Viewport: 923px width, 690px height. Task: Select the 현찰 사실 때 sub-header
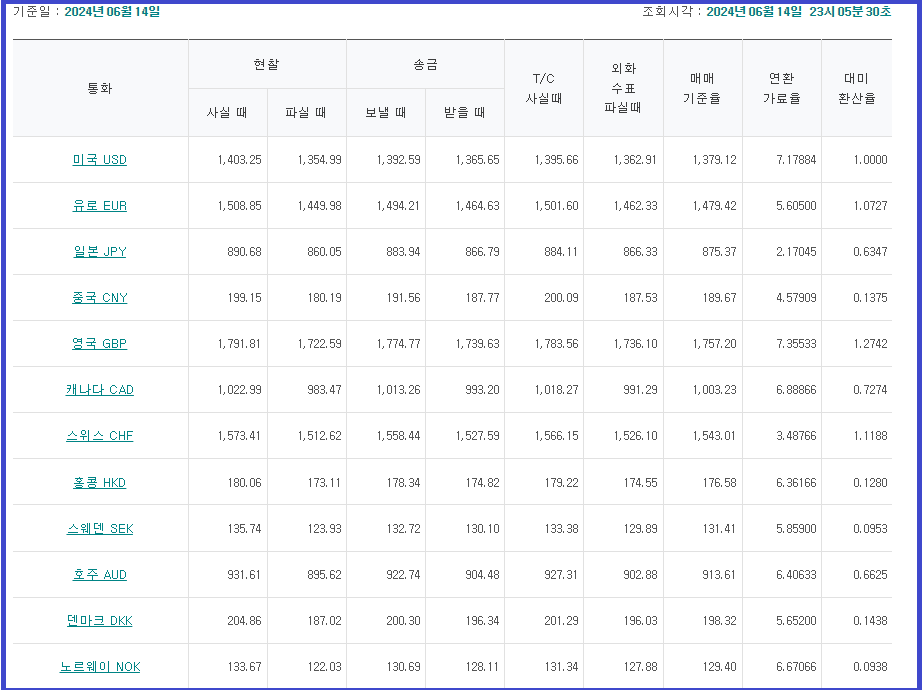pyautogui.click(x=227, y=112)
